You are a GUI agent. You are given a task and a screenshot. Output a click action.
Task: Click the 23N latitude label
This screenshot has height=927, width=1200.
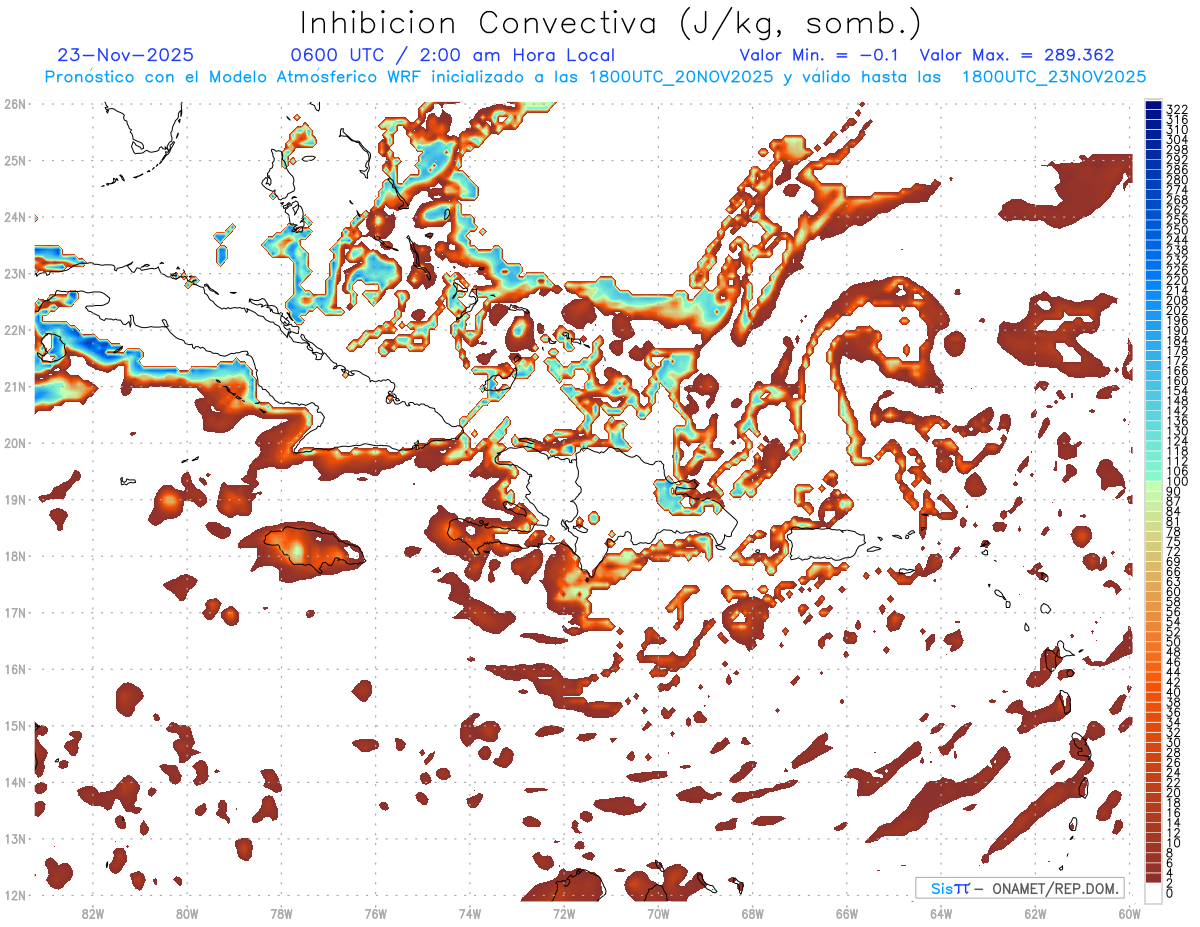(x=15, y=273)
